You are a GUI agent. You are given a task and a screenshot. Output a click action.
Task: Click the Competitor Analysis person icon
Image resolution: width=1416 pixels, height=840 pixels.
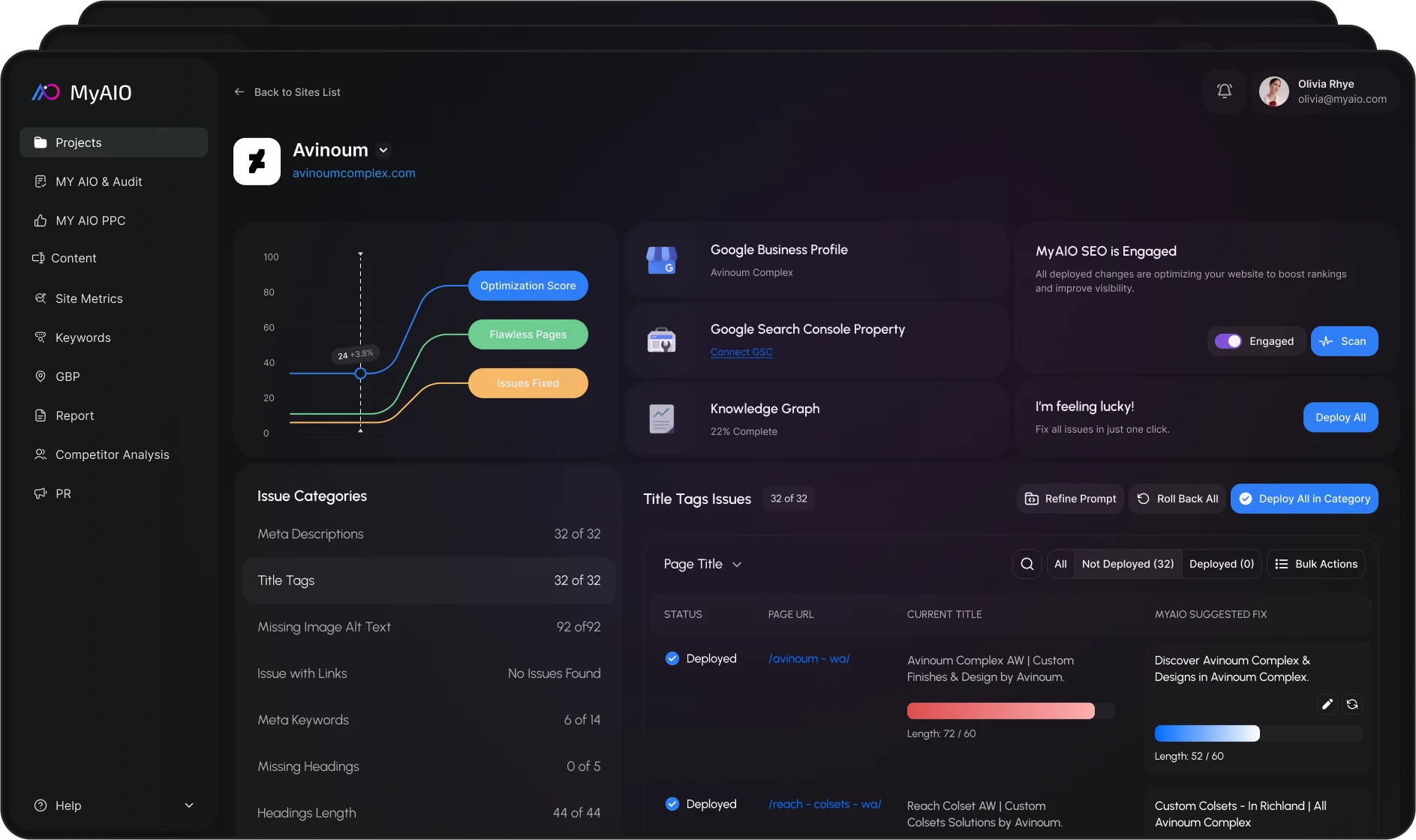click(x=41, y=454)
